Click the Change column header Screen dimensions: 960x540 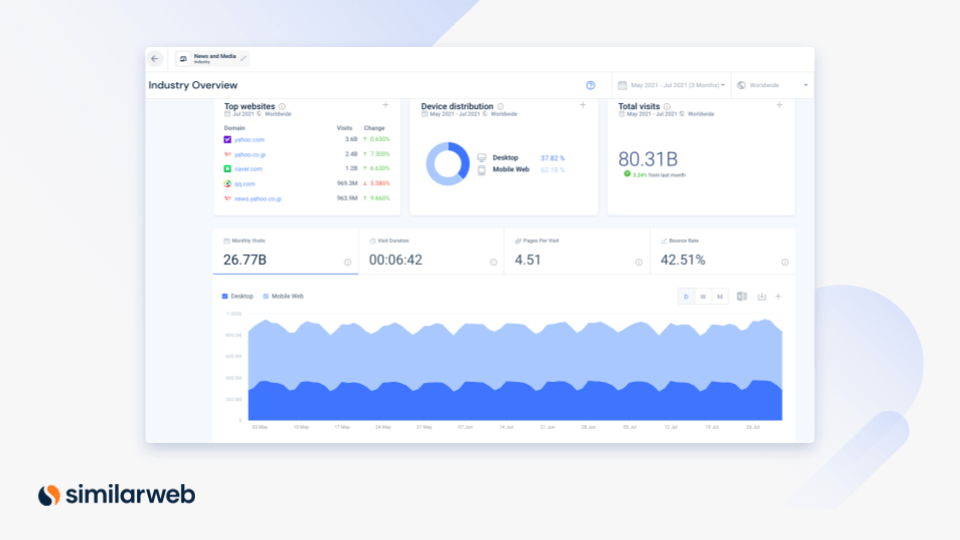374,128
